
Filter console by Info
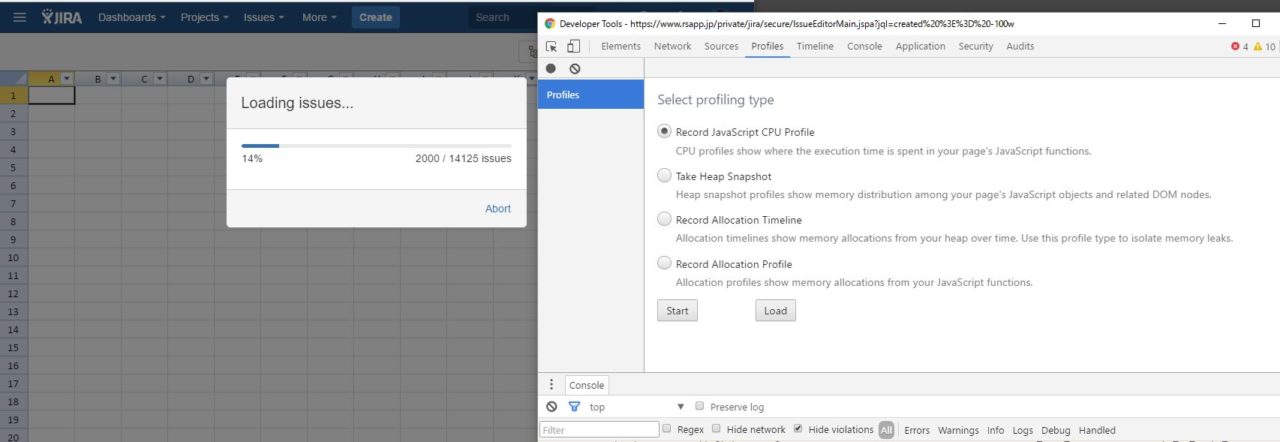(996, 430)
